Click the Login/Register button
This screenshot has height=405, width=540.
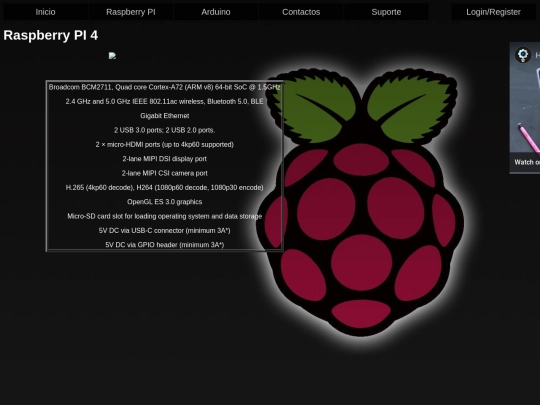[493, 12]
